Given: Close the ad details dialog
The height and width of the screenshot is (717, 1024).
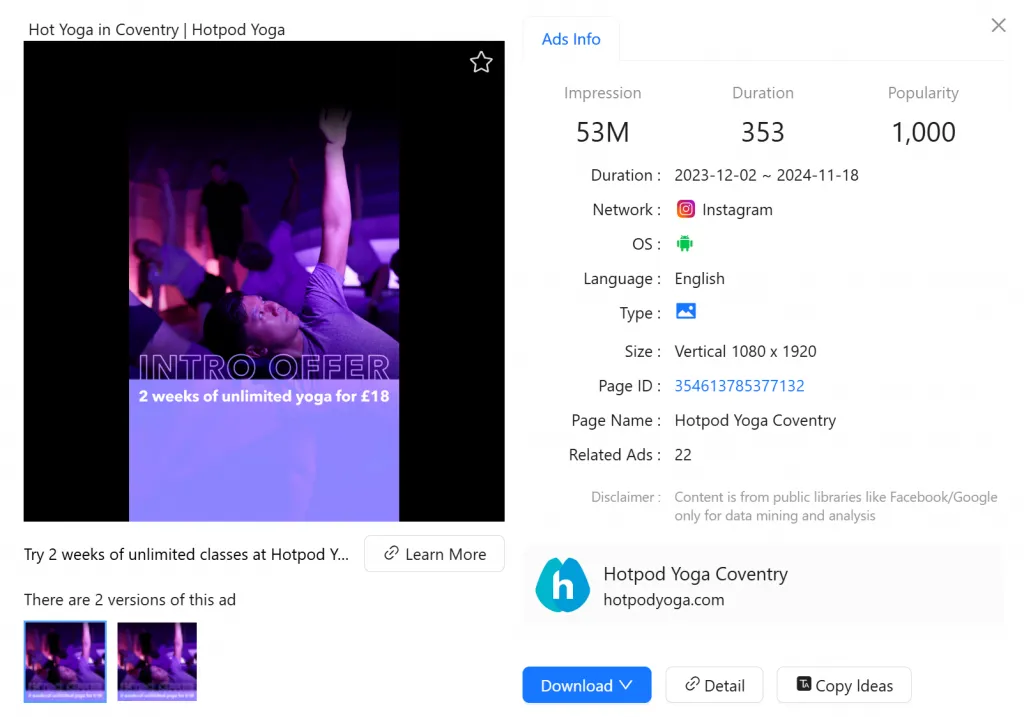Looking at the screenshot, I should tap(998, 26).
